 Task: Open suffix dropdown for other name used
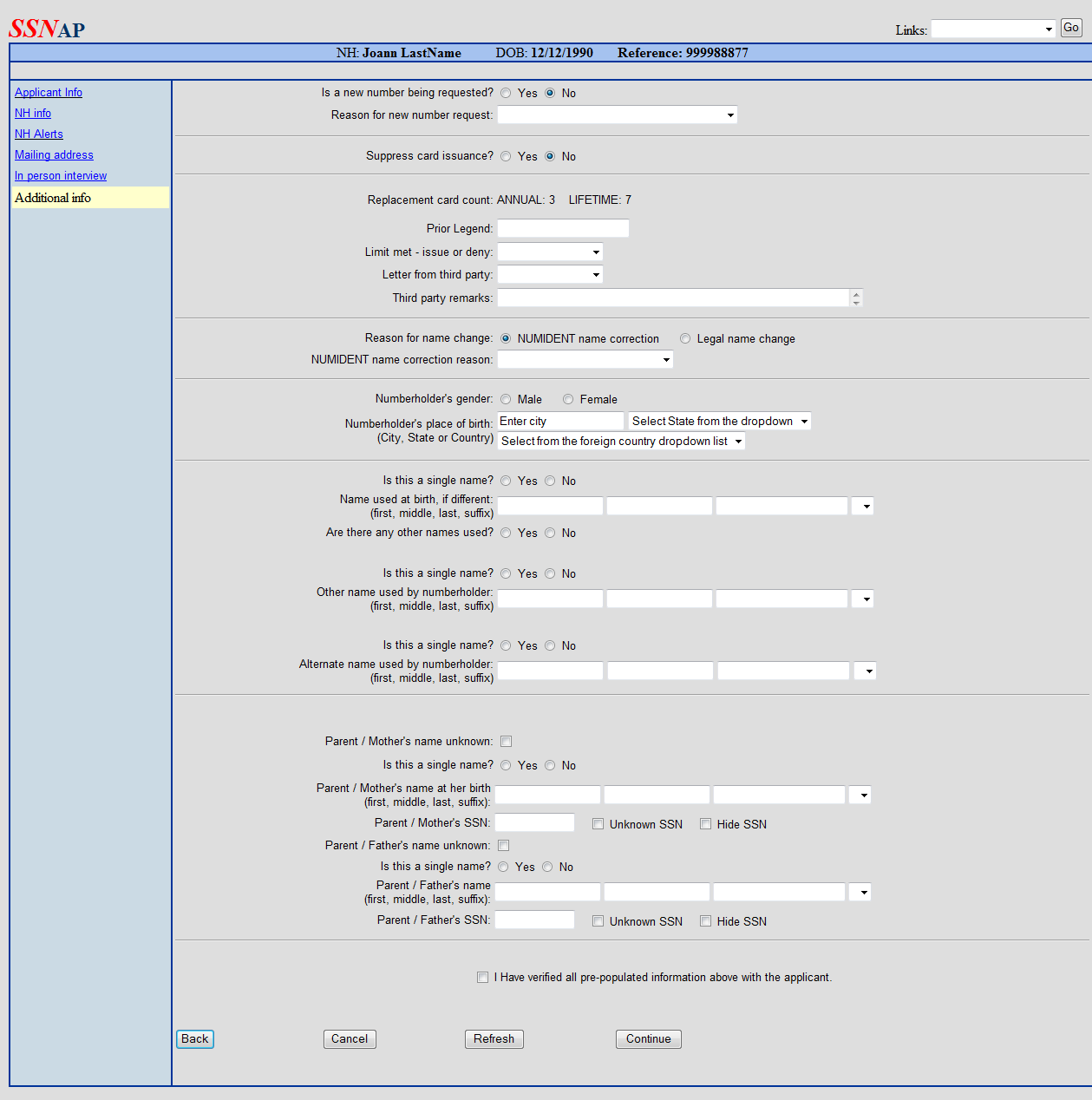point(862,599)
